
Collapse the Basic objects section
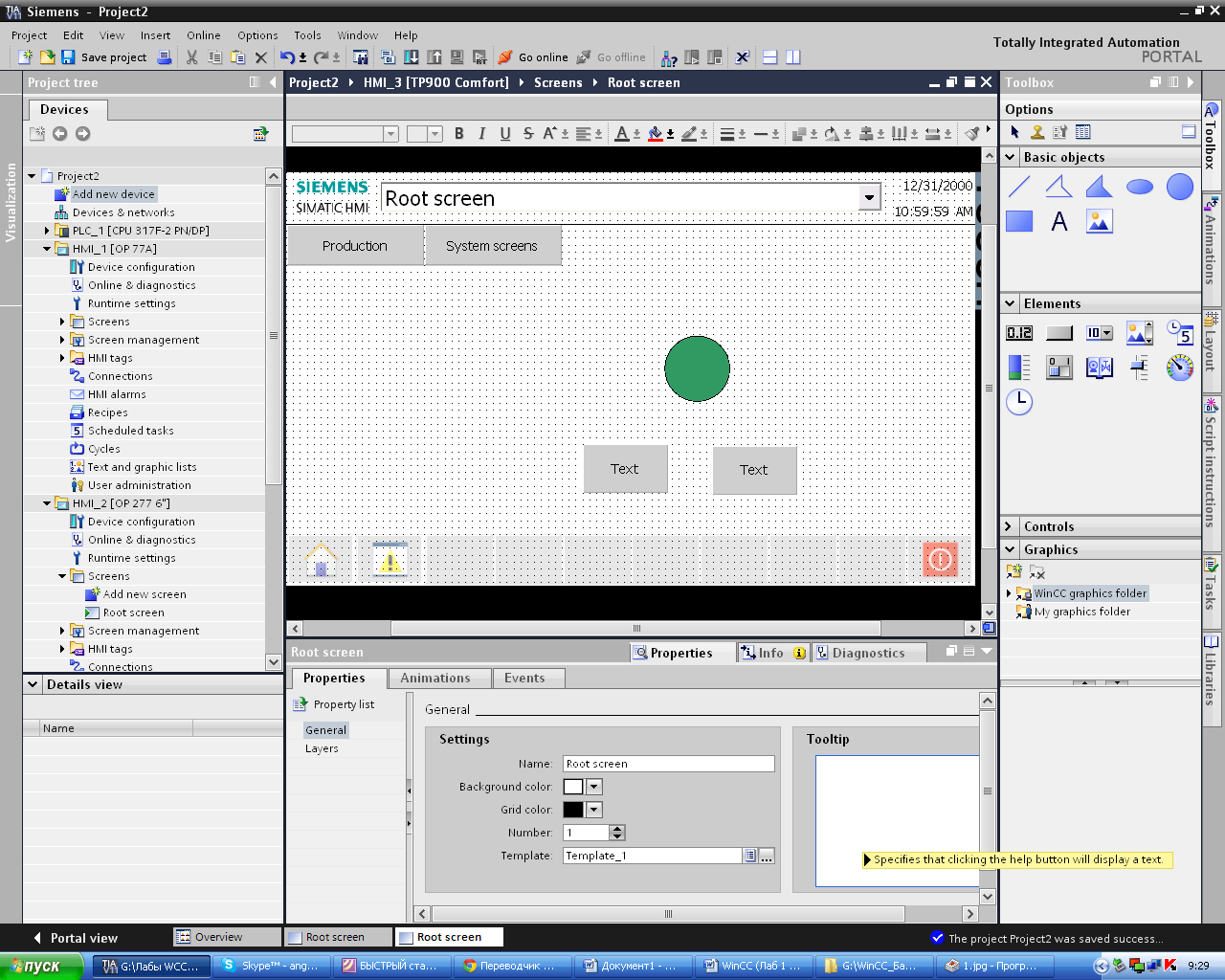pos(1010,157)
